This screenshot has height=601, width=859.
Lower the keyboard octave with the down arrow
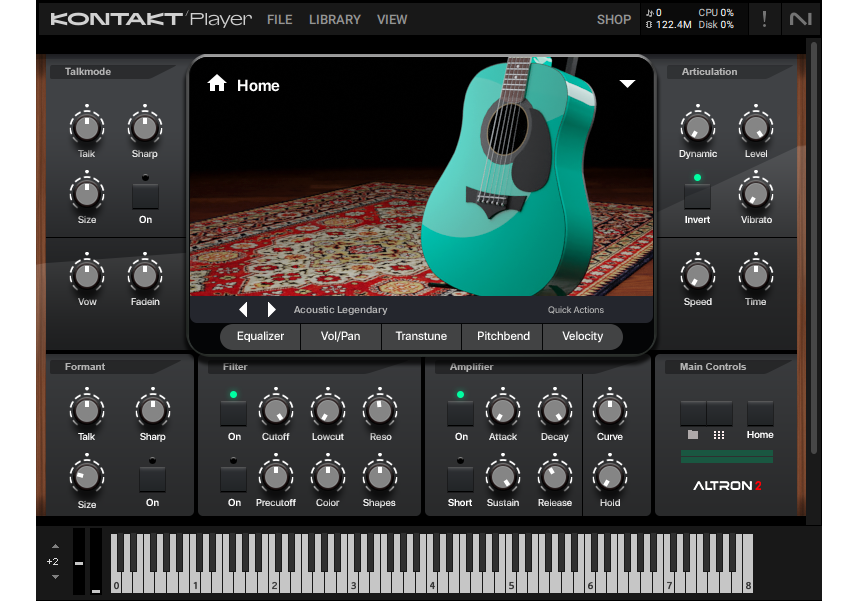55,577
